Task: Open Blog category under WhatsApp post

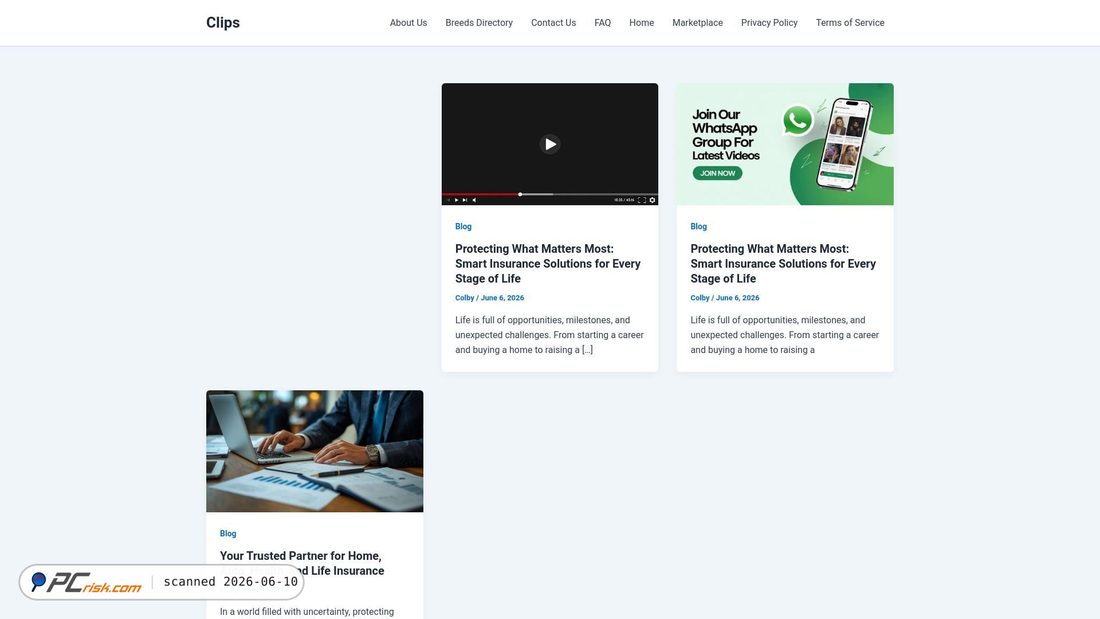Action: pos(698,227)
